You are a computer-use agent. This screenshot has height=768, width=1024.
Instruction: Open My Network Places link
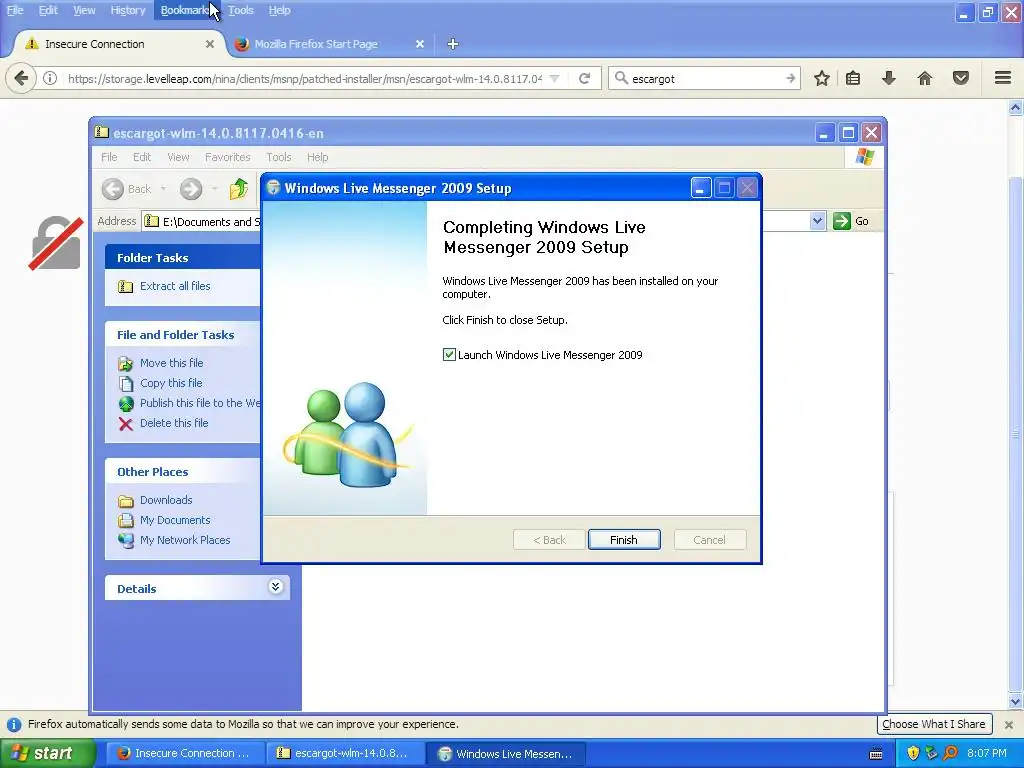[185, 540]
